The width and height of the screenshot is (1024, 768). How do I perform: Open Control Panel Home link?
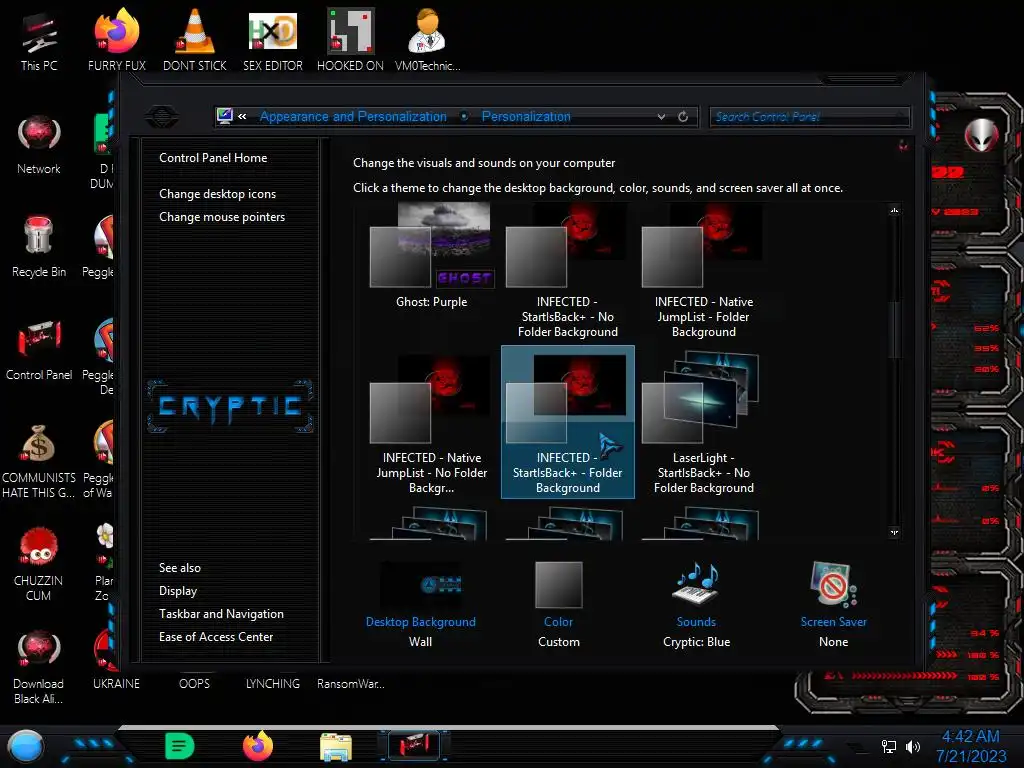[x=213, y=157]
